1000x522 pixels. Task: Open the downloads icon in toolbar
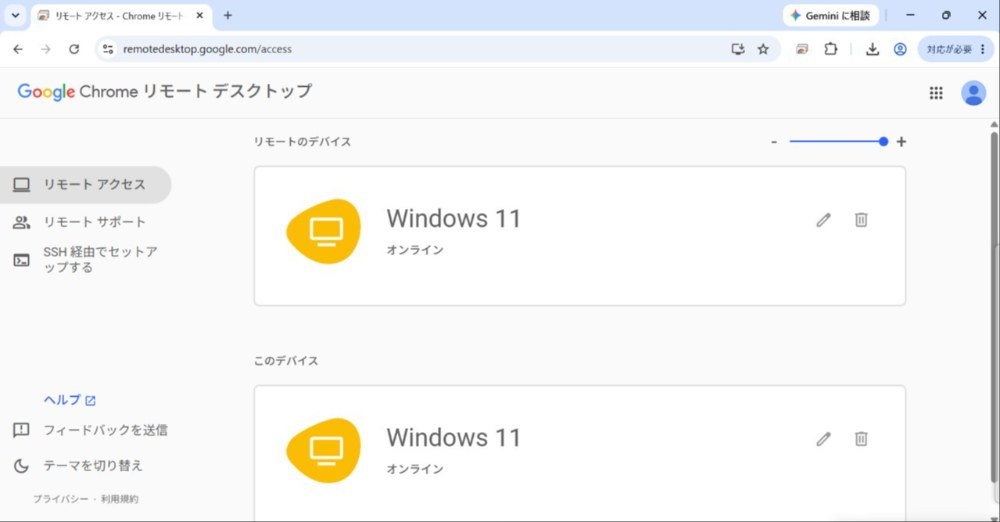[872, 49]
